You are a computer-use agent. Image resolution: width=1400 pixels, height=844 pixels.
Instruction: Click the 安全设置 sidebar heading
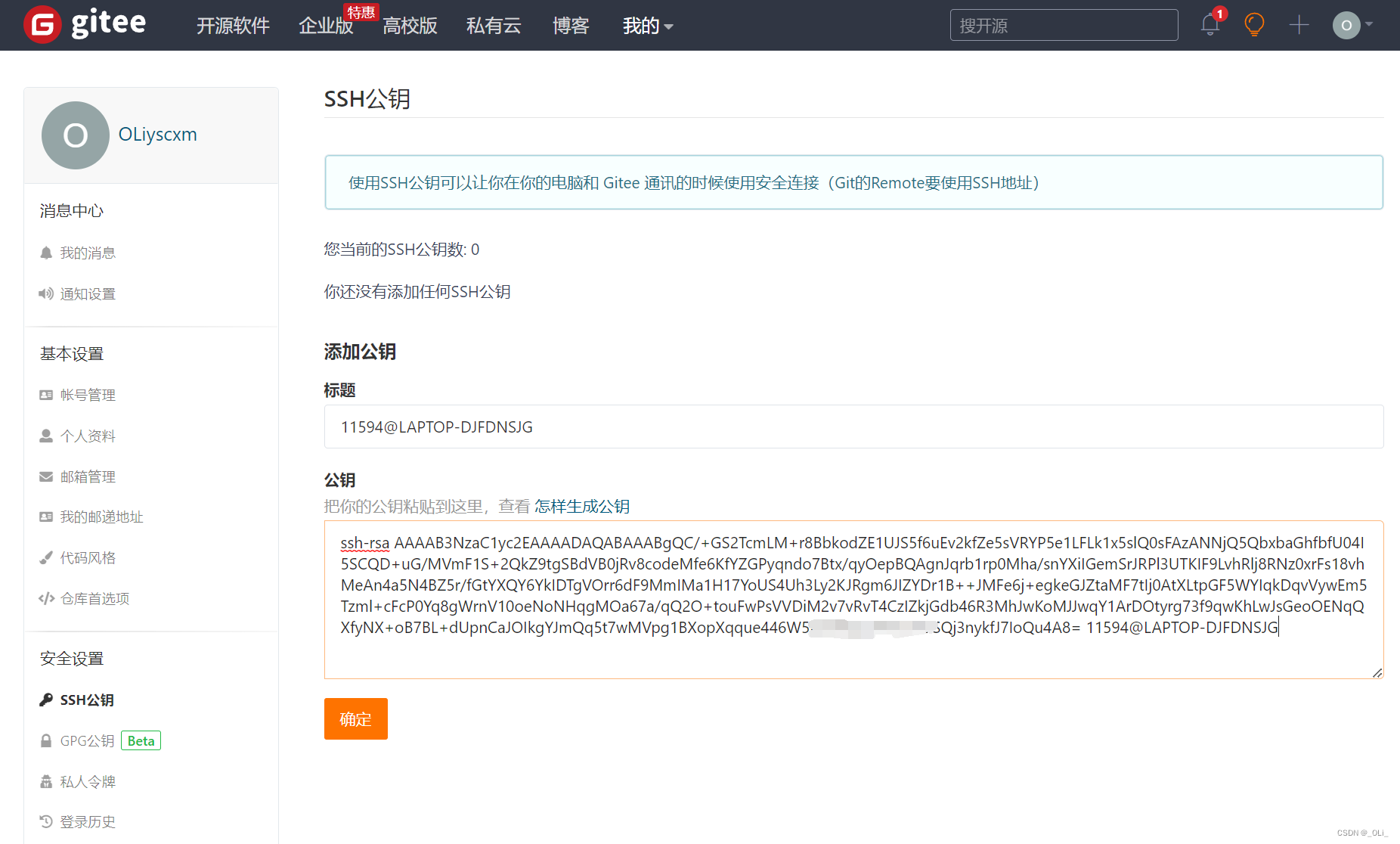tap(72, 658)
